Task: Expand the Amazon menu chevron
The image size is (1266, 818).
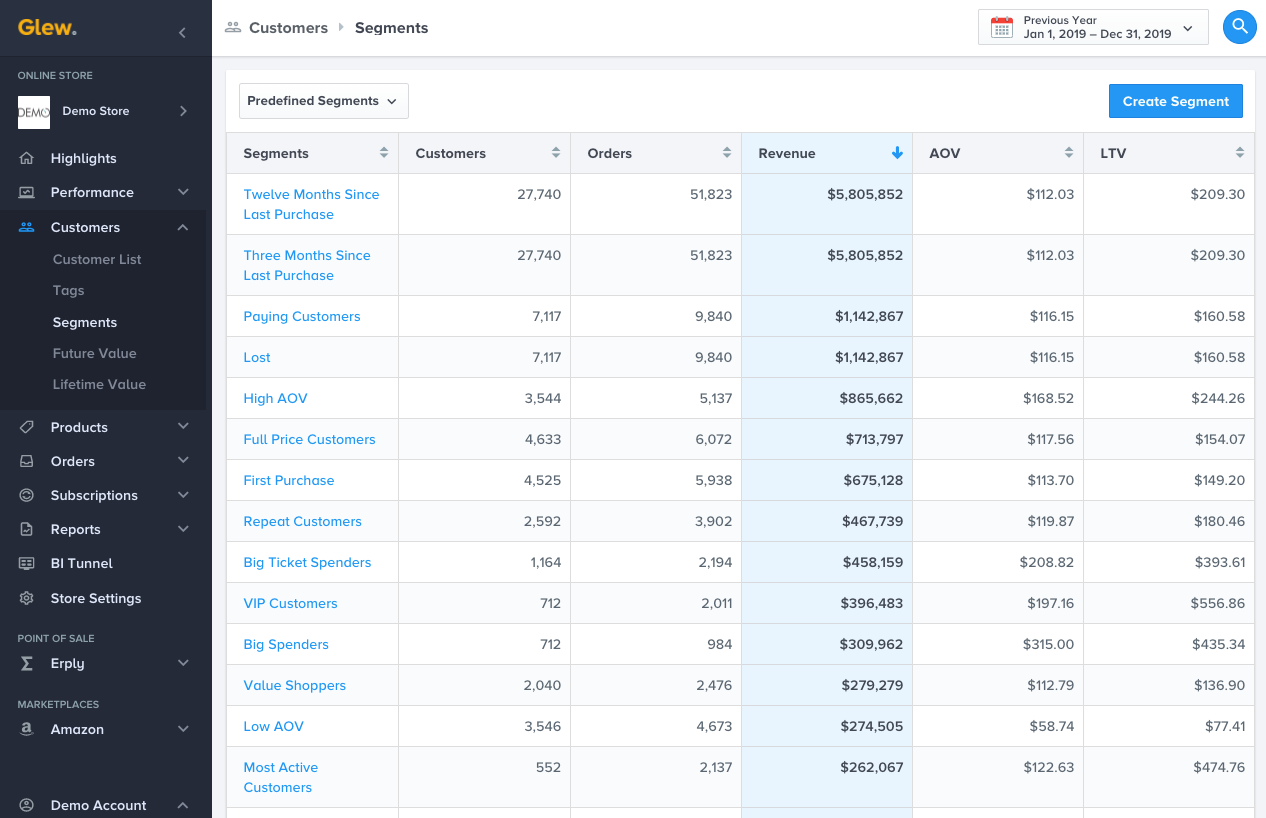Action: tap(183, 729)
